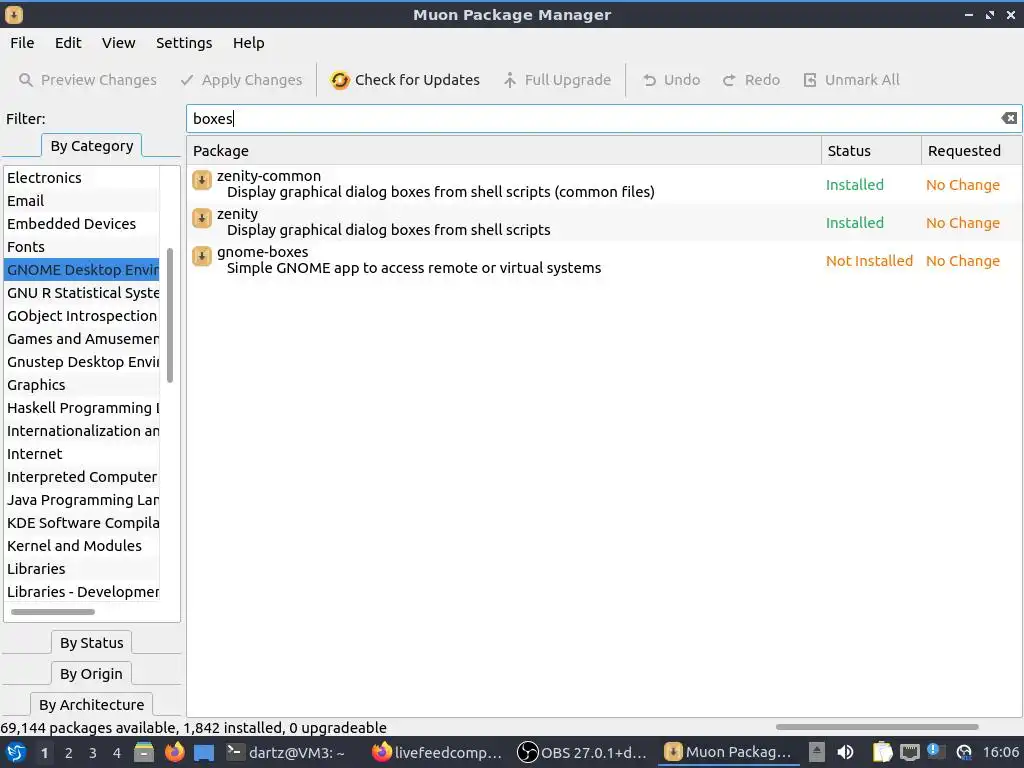This screenshot has height=768, width=1024.
Task: Open the File menu
Action: tap(22, 43)
